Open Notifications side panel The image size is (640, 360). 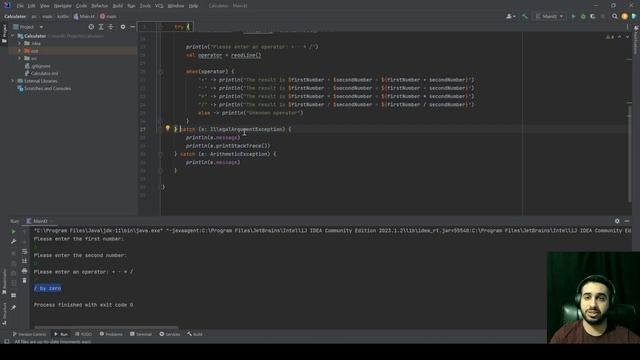(636, 40)
